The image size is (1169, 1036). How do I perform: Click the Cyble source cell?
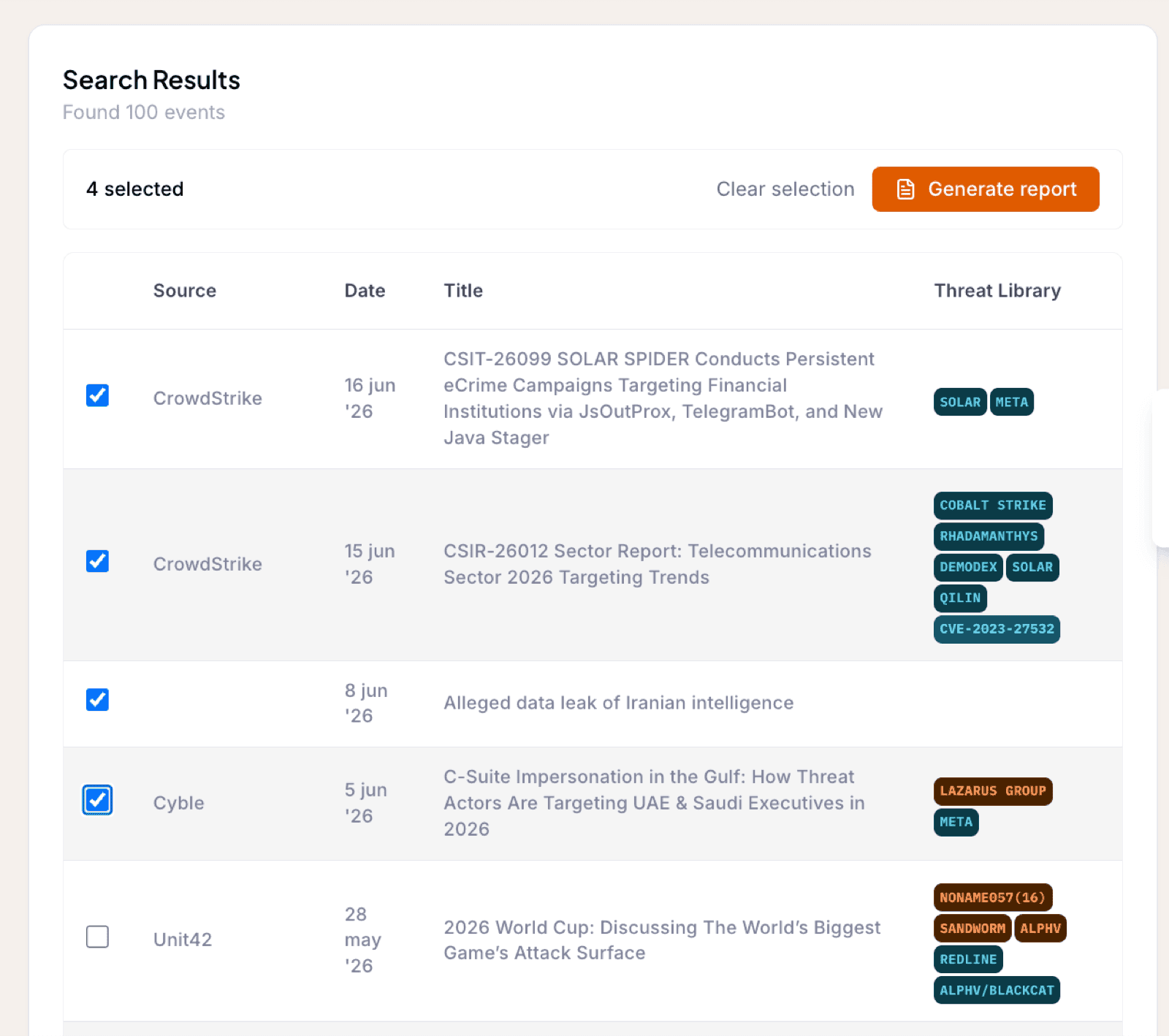(x=179, y=803)
